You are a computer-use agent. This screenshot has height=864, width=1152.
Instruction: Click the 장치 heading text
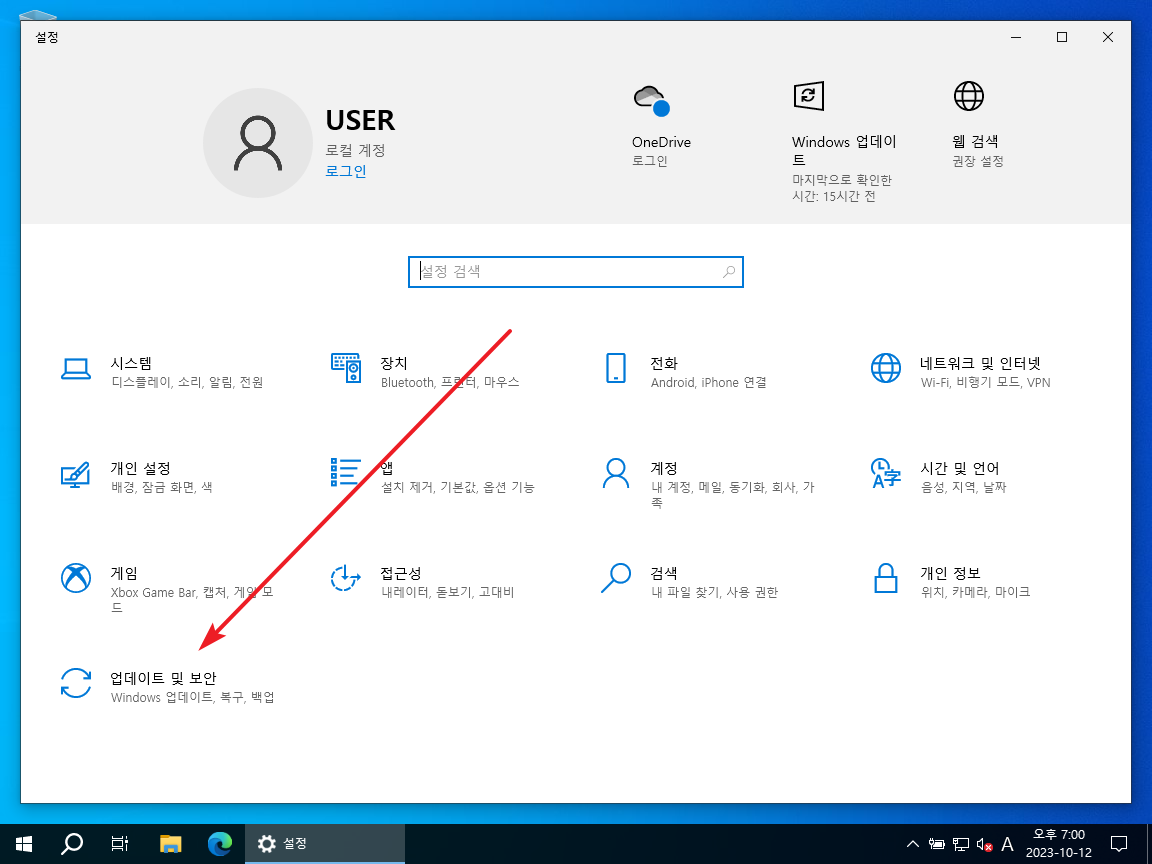(x=394, y=363)
